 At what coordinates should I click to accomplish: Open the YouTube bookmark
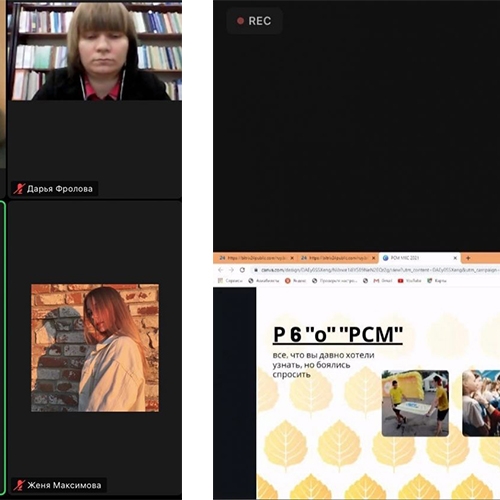[410, 281]
